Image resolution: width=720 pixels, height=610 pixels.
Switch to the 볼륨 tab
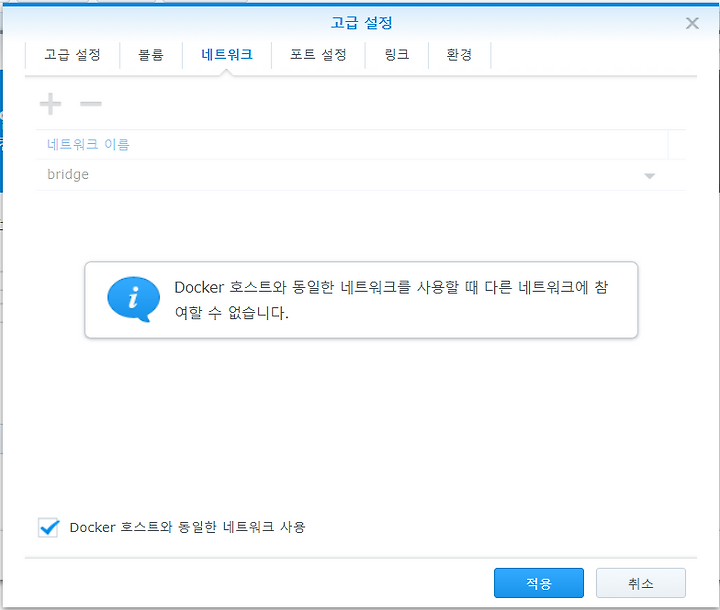151,55
